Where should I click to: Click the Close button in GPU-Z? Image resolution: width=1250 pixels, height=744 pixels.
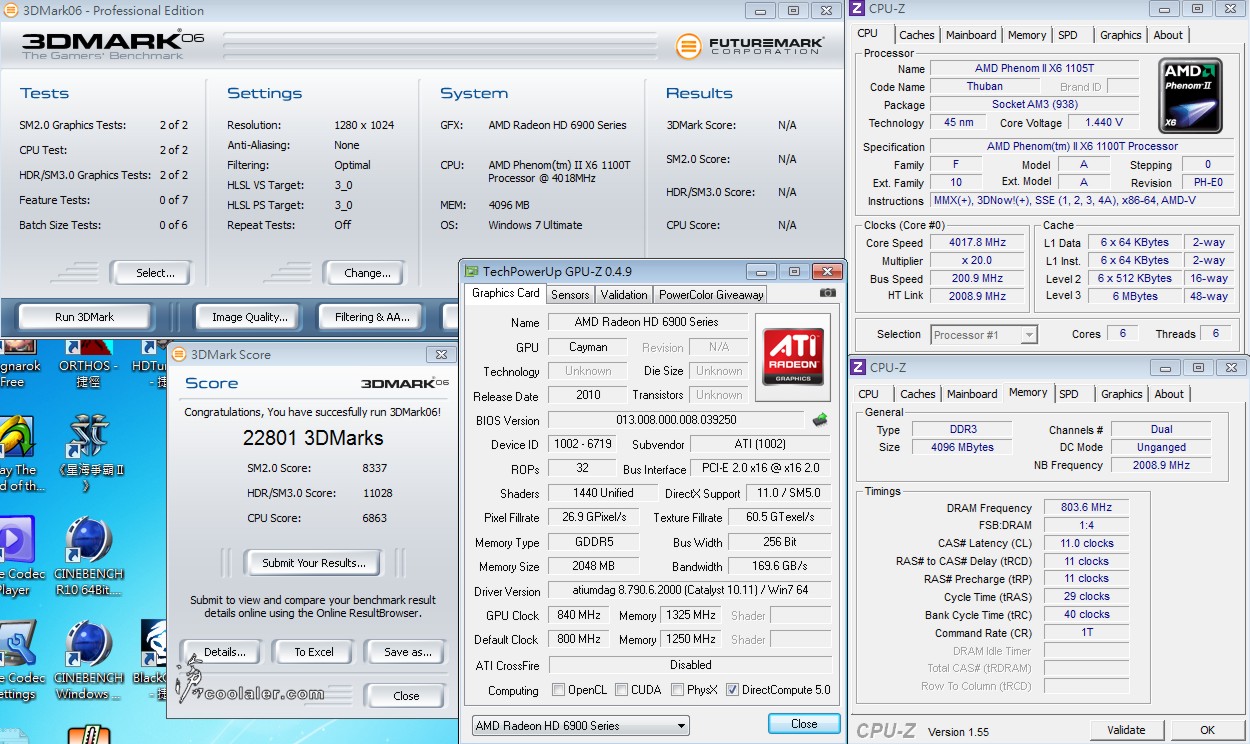click(x=804, y=724)
